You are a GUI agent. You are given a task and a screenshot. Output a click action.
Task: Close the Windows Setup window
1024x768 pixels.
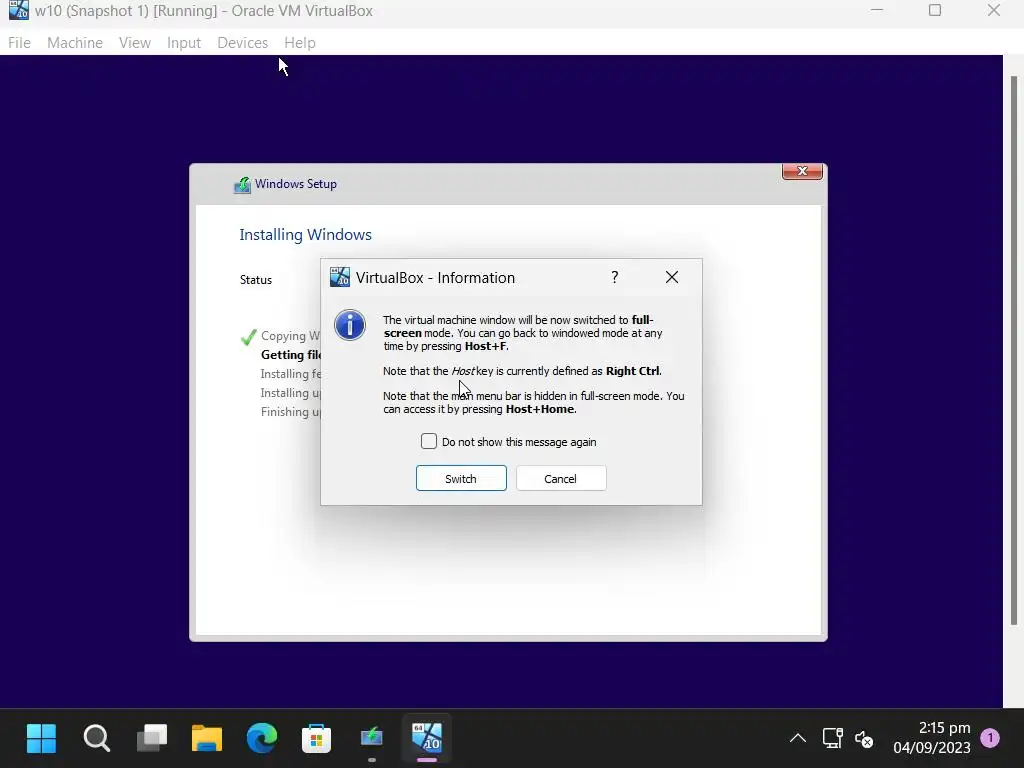tap(802, 171)
